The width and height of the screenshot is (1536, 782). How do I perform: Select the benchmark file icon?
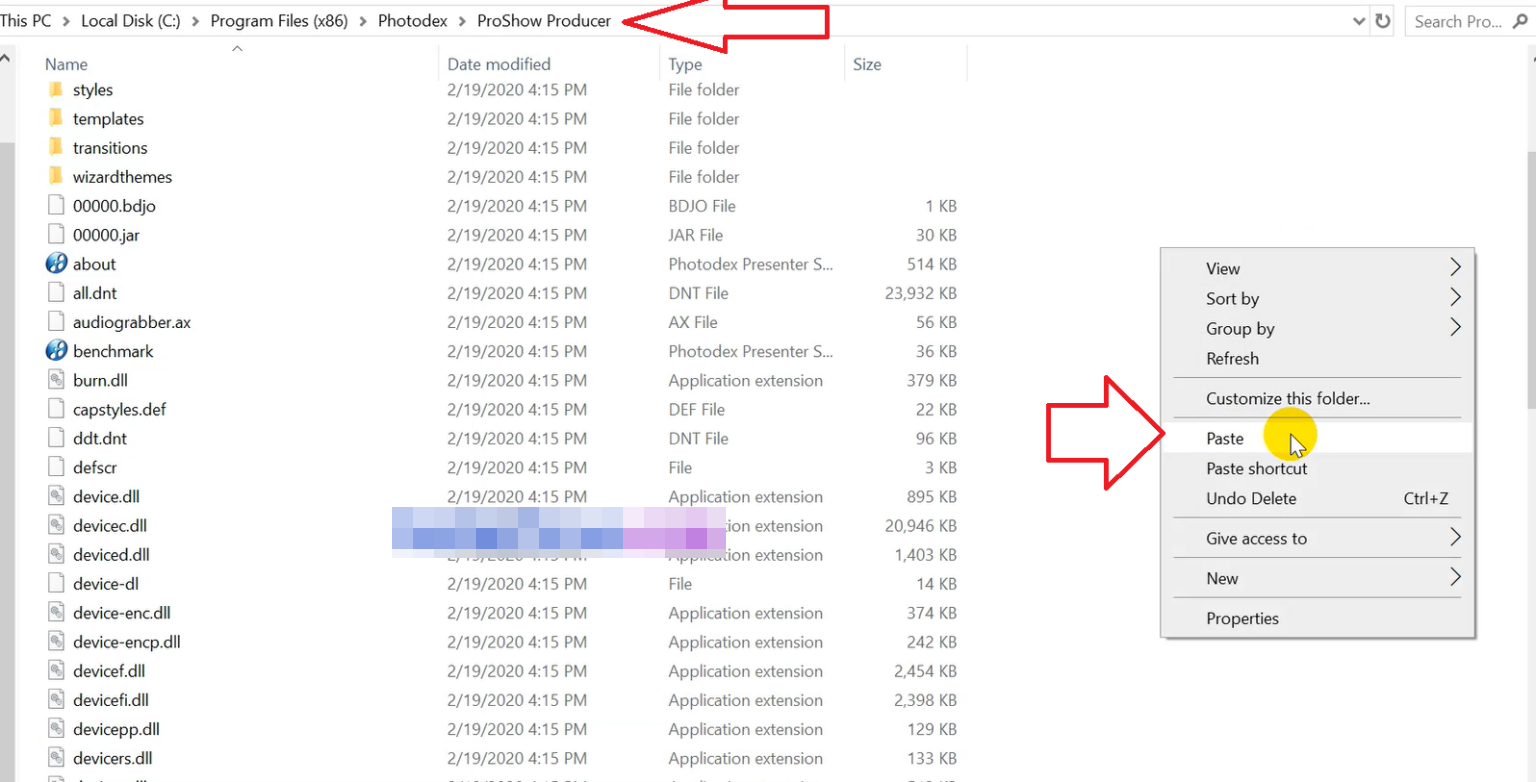point(57,351)
